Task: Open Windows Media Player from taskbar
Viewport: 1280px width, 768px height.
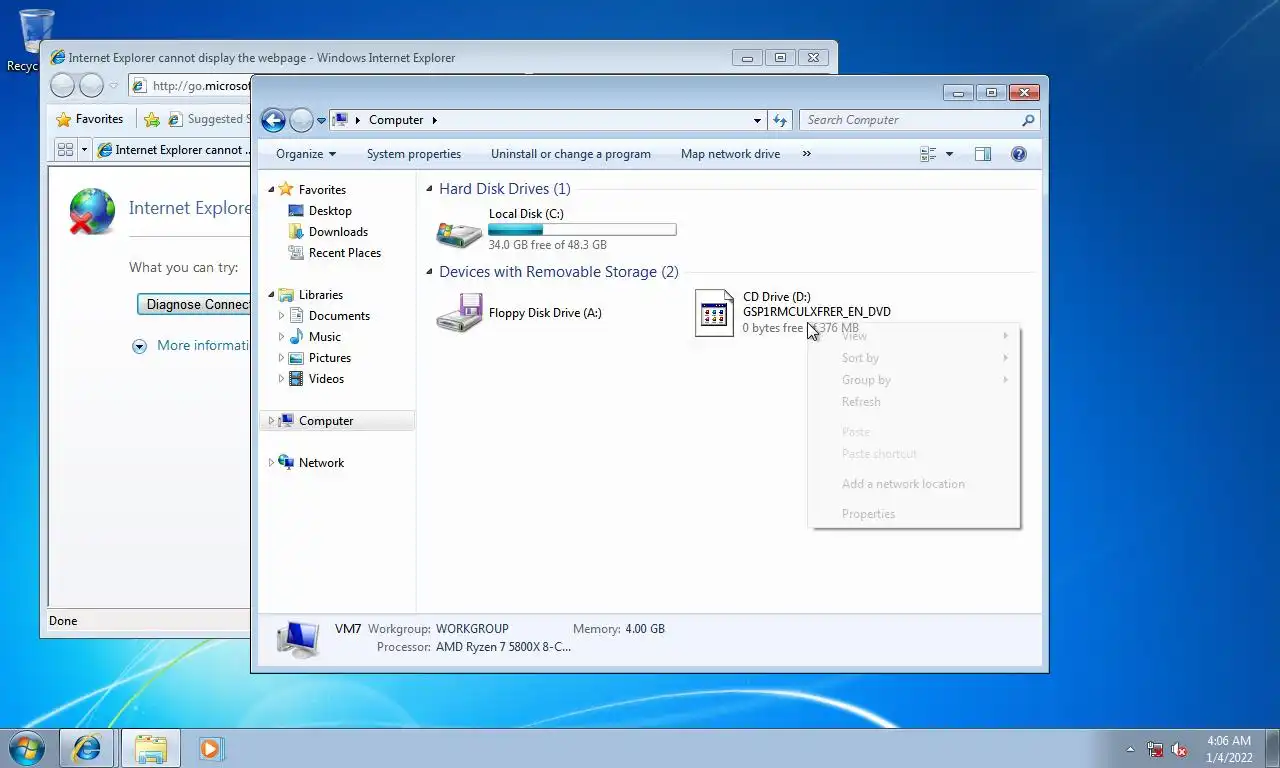Action: coord(211,748)
